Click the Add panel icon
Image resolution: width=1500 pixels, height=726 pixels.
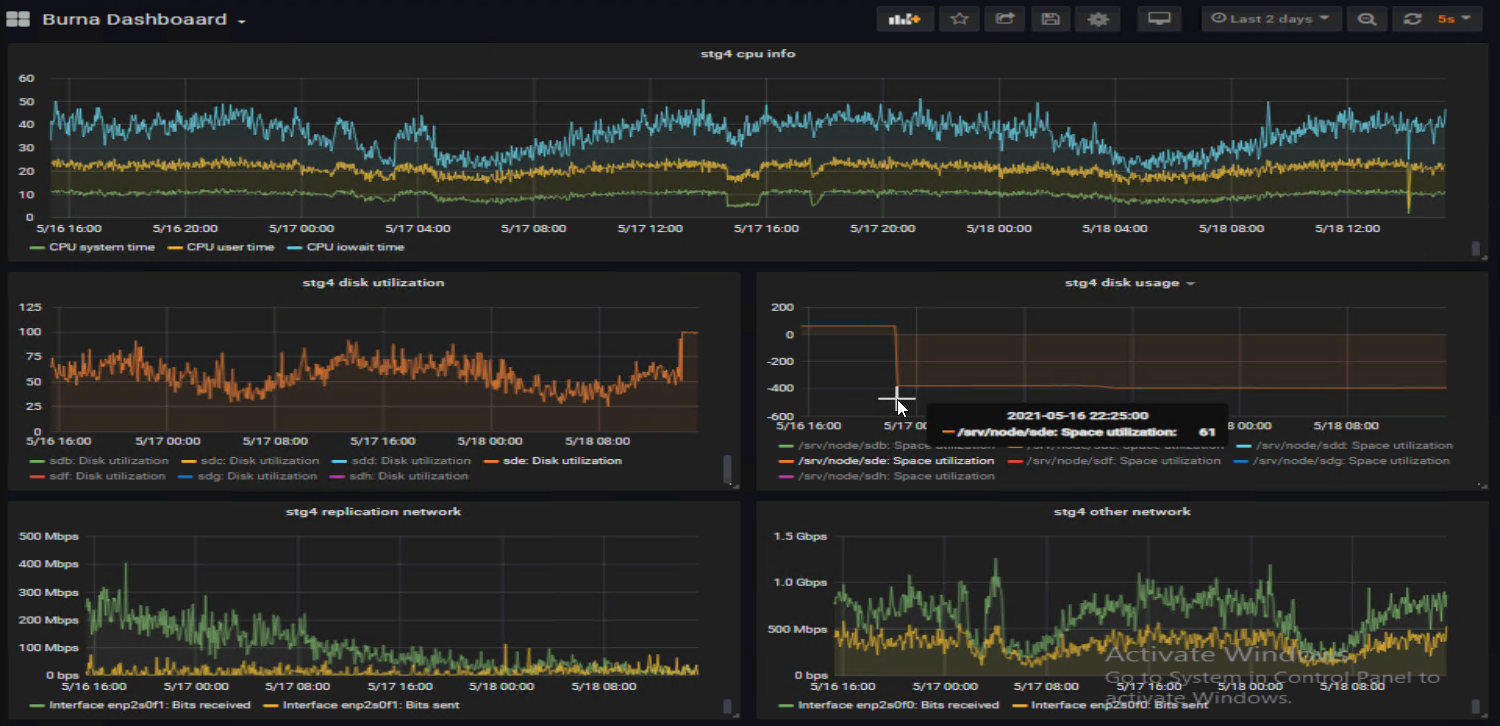(904, 19)
